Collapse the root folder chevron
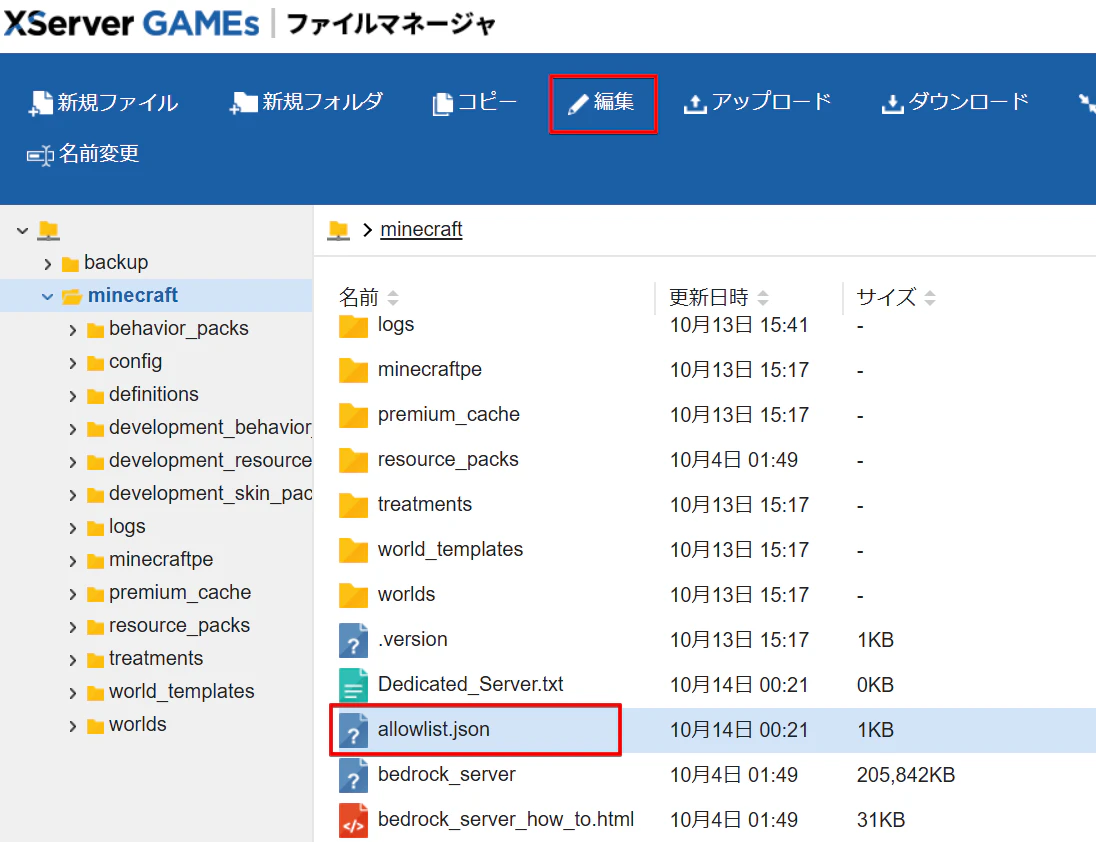The width and height of the screenshot is (1096, 842). click(x=22, y=230)
